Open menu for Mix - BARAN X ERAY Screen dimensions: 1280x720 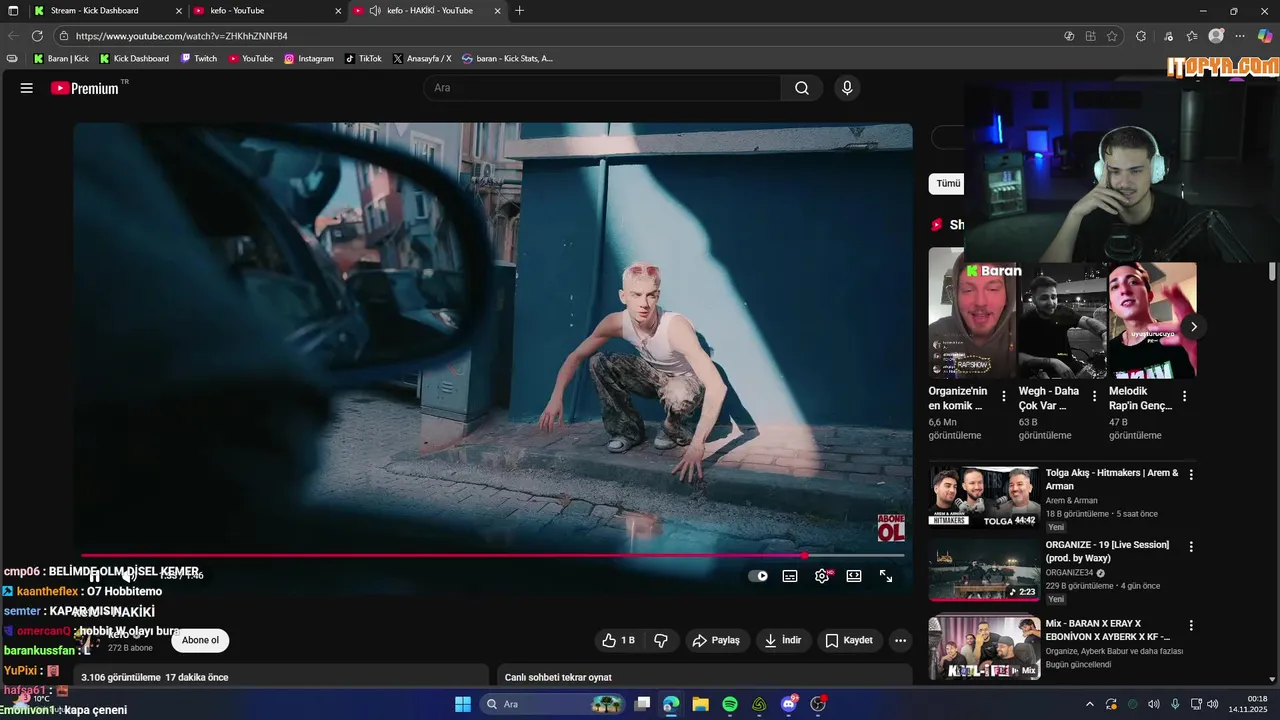click(1191, 625)
